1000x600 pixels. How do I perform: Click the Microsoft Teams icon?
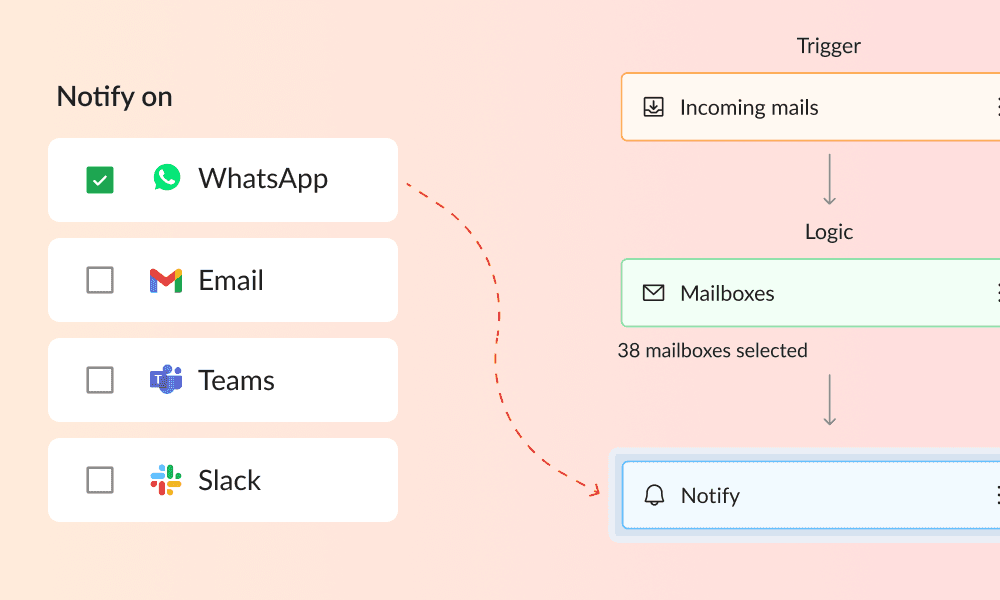click(166, 379)
